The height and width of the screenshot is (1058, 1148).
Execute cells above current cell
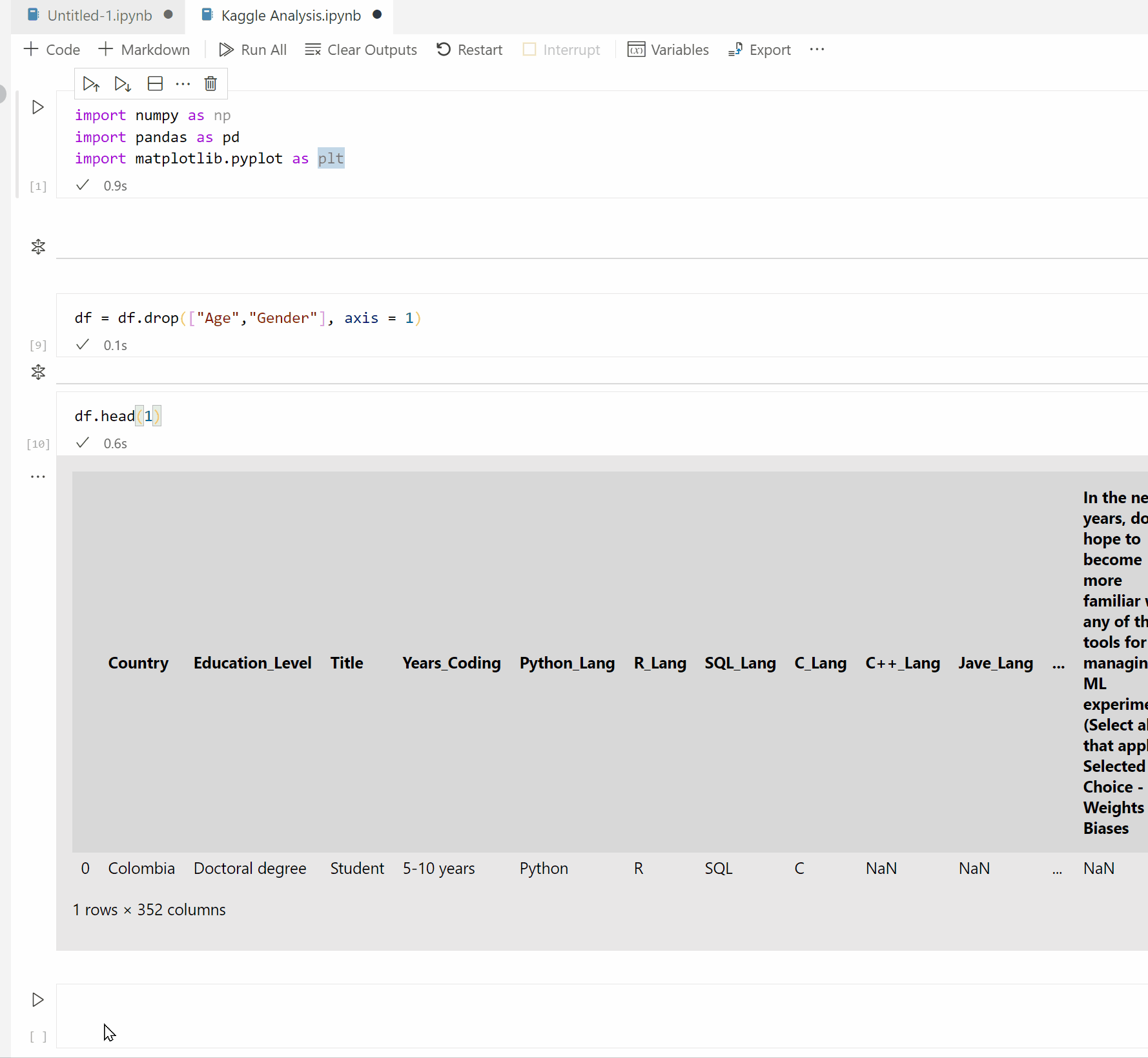point(91,83)
